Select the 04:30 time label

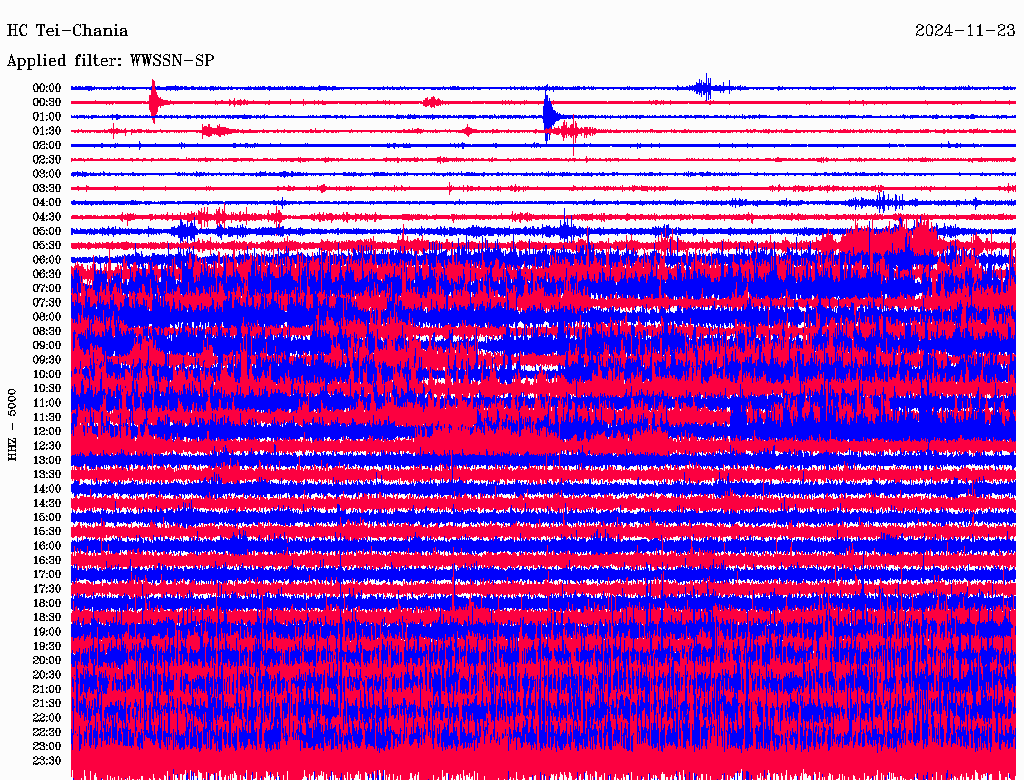click(x=48, y=217)
